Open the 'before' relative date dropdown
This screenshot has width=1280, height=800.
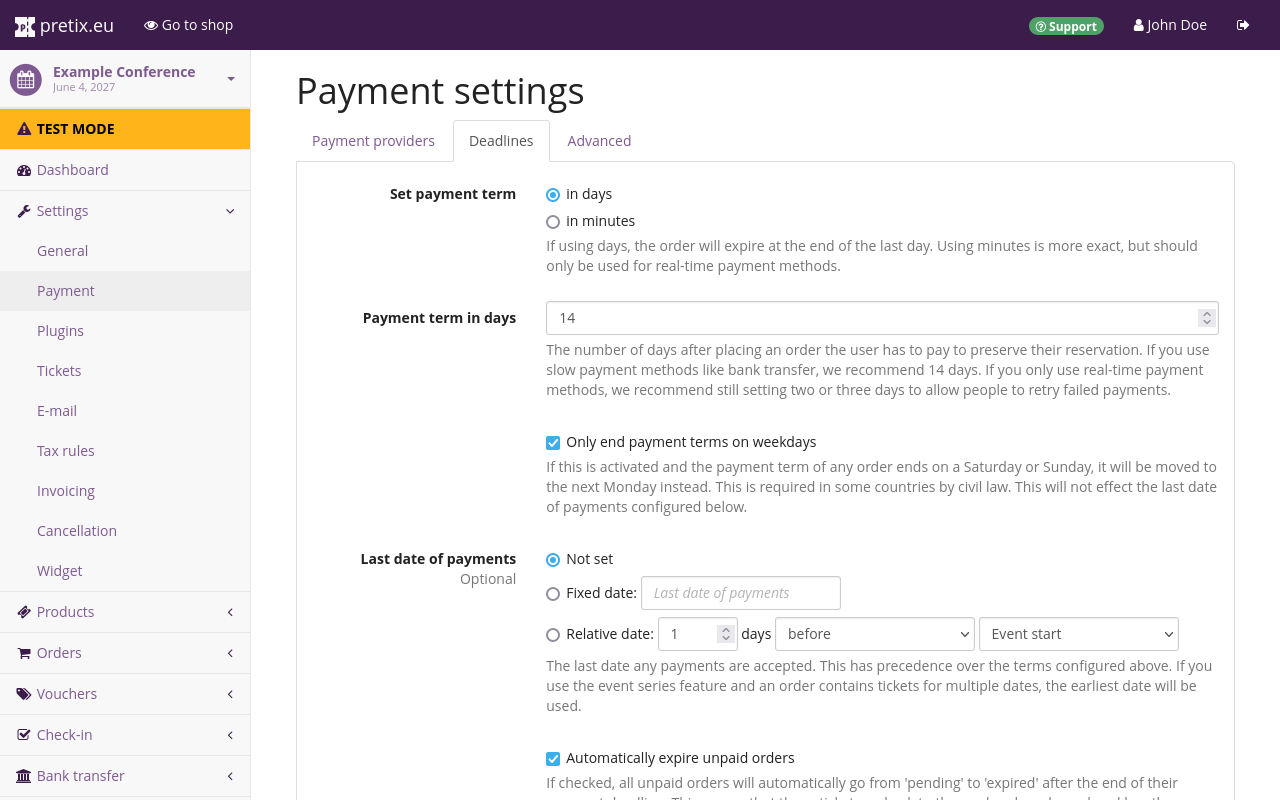pos(875,634)
